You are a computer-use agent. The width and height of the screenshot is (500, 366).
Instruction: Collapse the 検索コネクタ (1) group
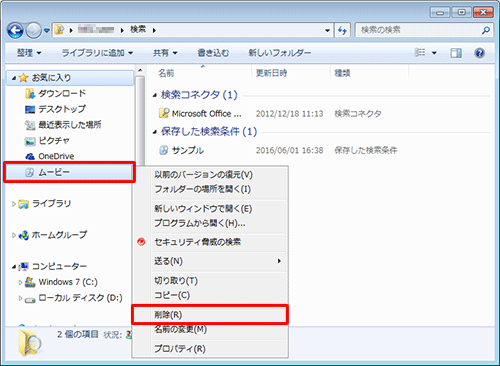pos(155,96)
